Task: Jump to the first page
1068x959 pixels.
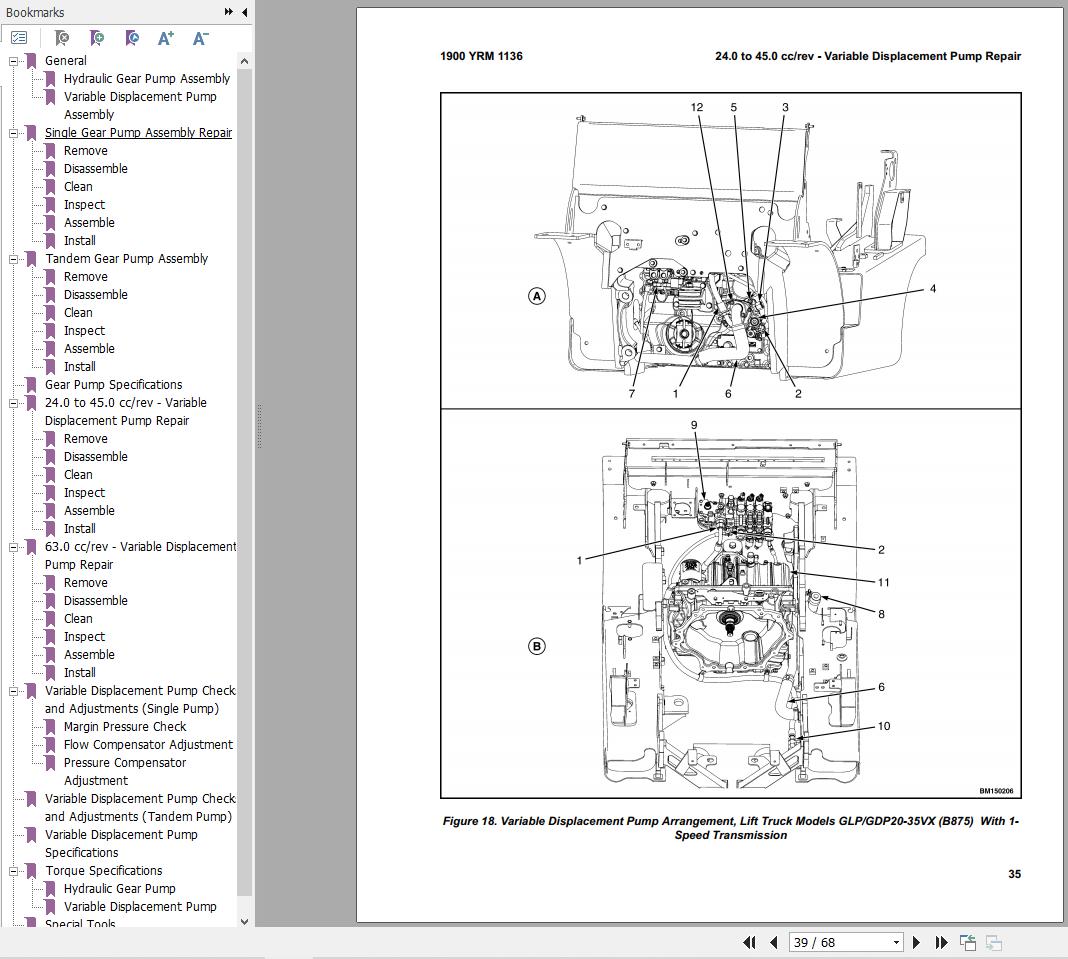Action: click(749, 943)
